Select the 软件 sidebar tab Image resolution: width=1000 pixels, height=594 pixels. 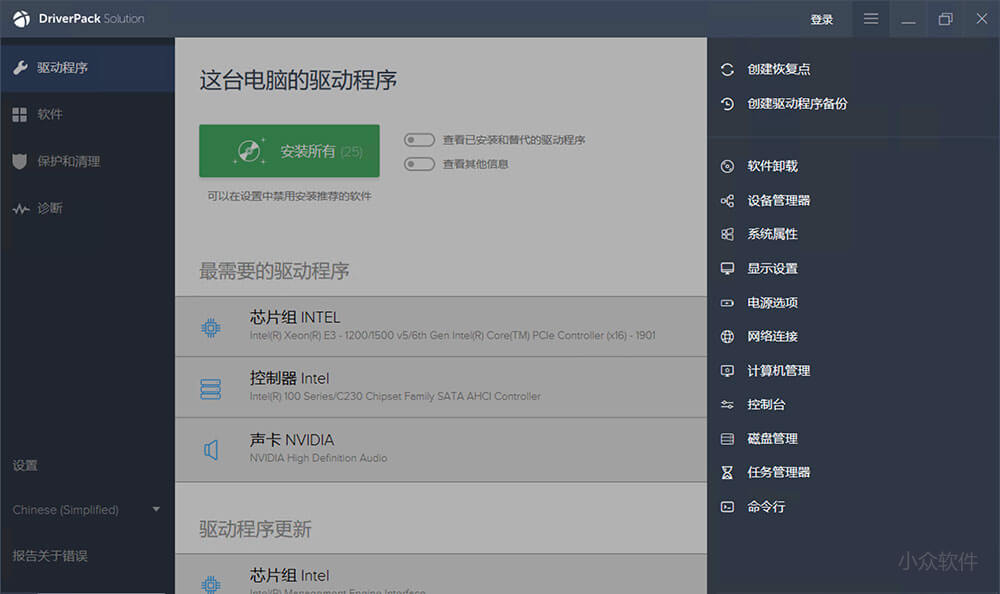tap(50, 114)
